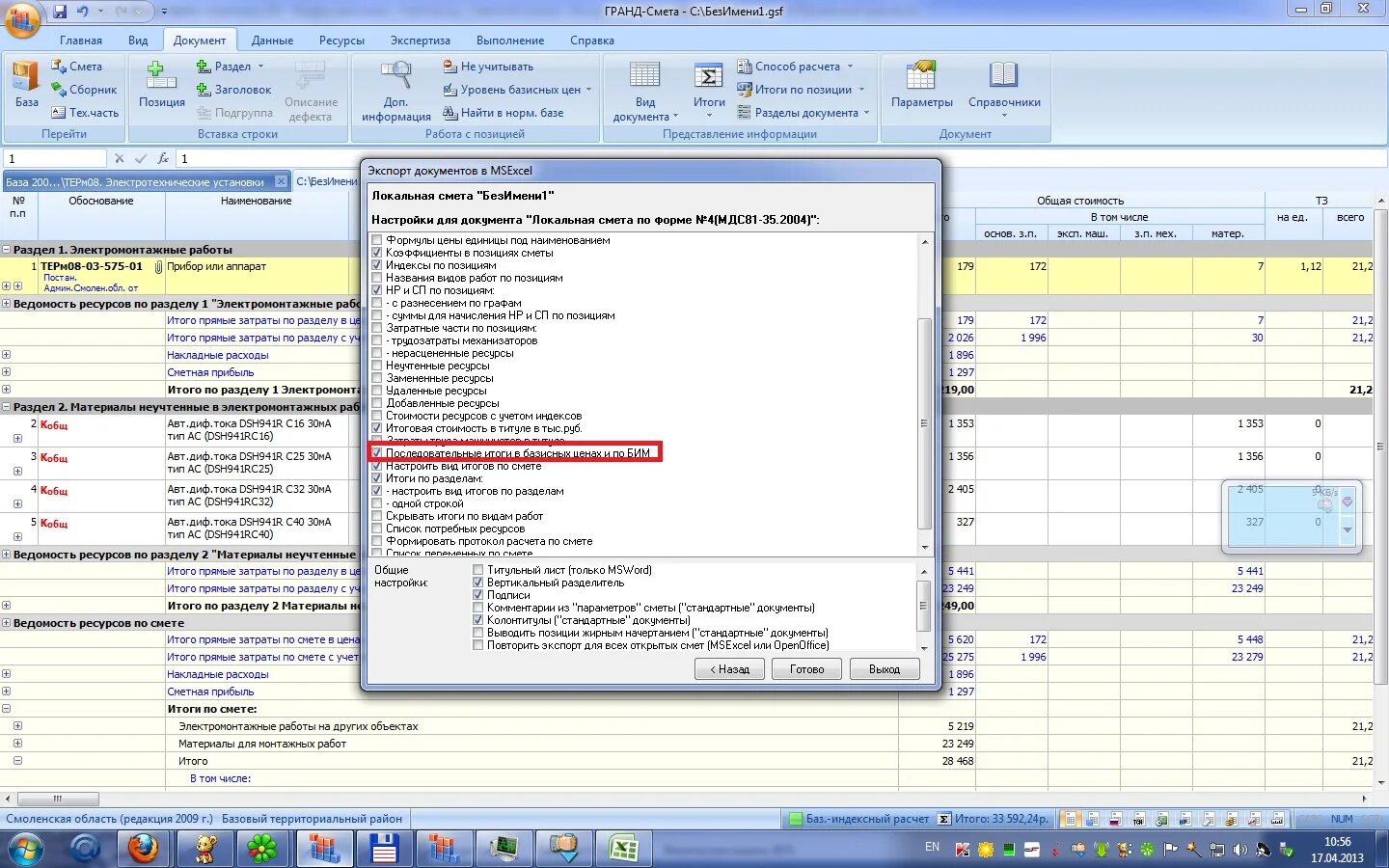1389x868 pixels.
Task: Expand Итоги по позиции dropdown
Action: coord(803,90)
